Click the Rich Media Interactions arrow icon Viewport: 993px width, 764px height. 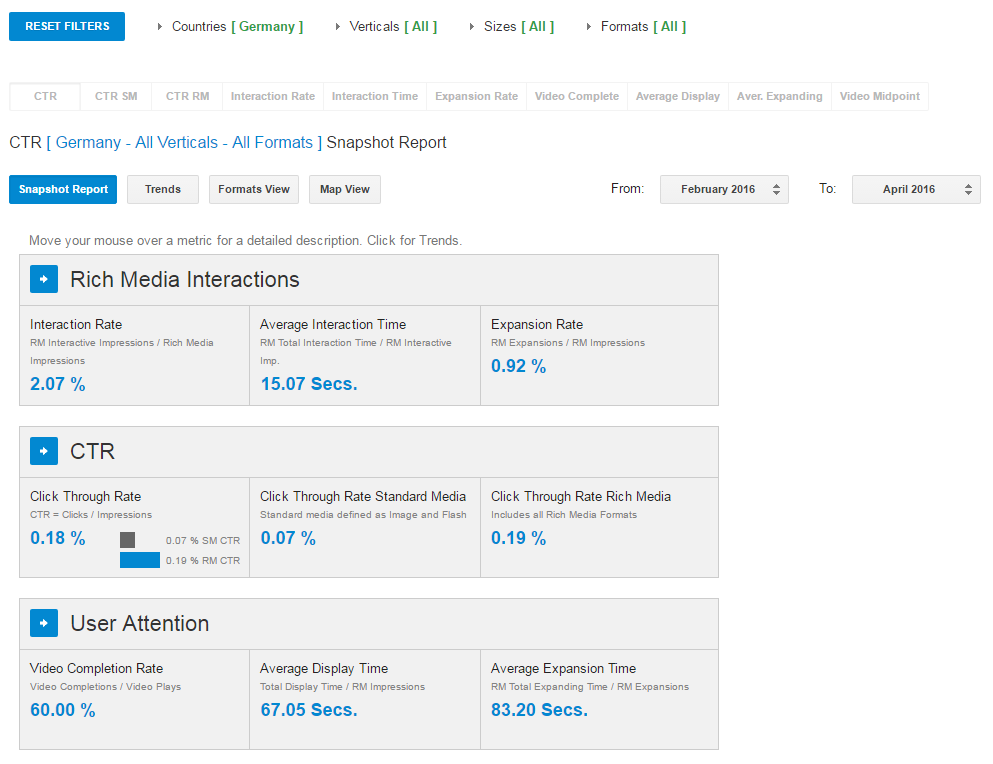click(44, 279)
